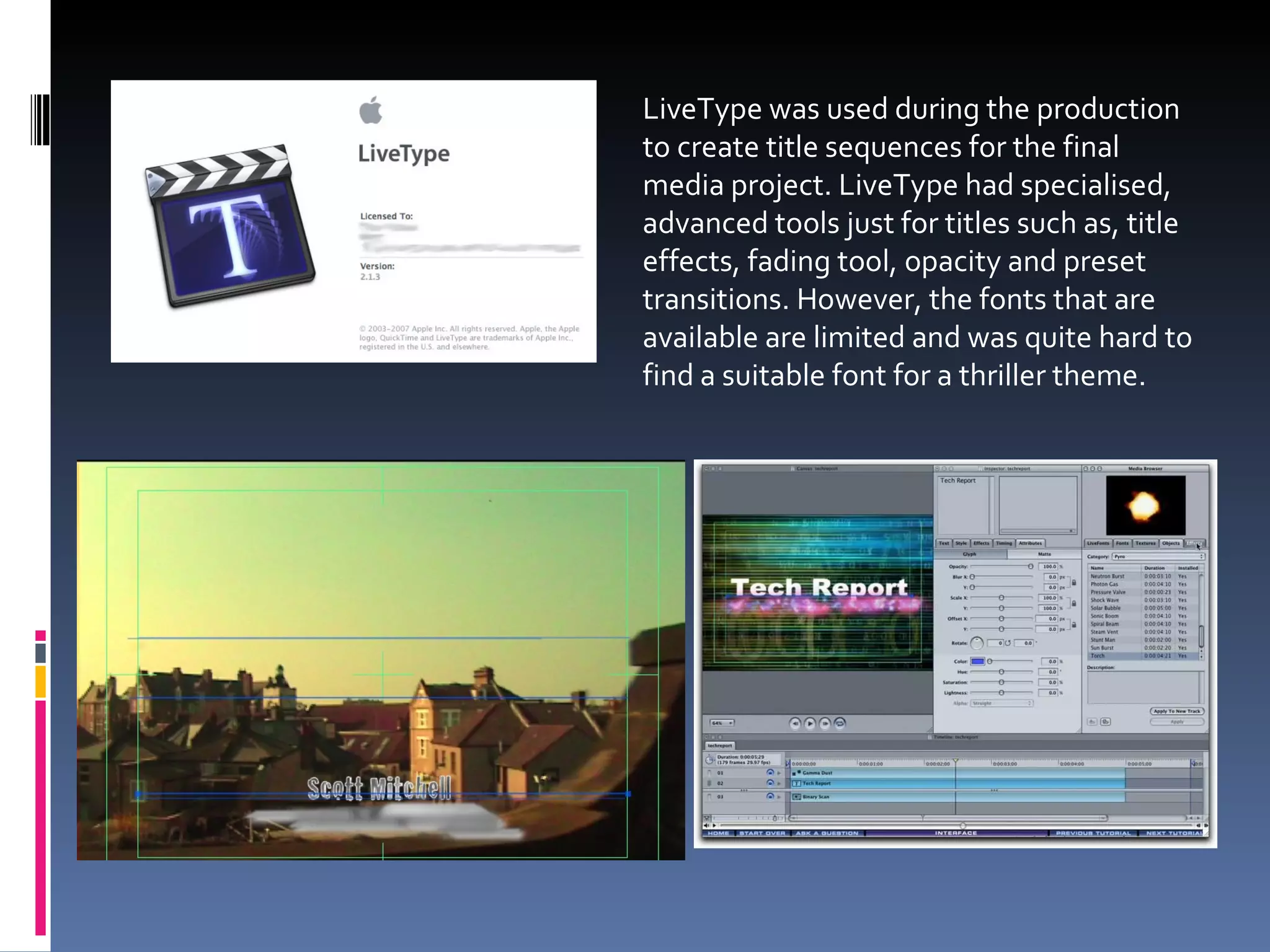Select the Glyph sub-tab
The image size is (1270, 952).
pyautogui.click(x=970, y=554)
